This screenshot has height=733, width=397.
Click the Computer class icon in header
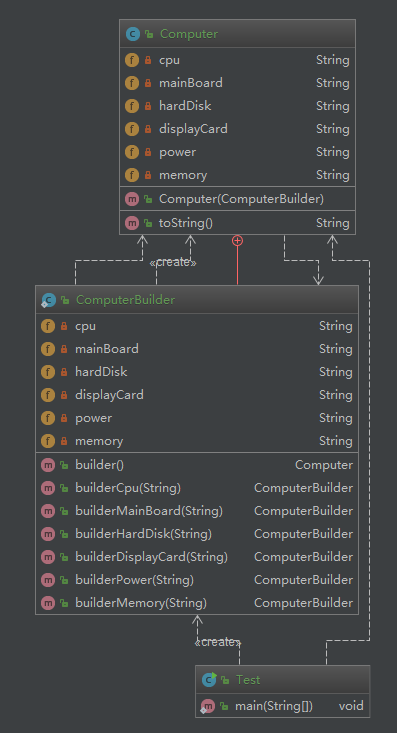pyautogui.click(x=133, y=34)
